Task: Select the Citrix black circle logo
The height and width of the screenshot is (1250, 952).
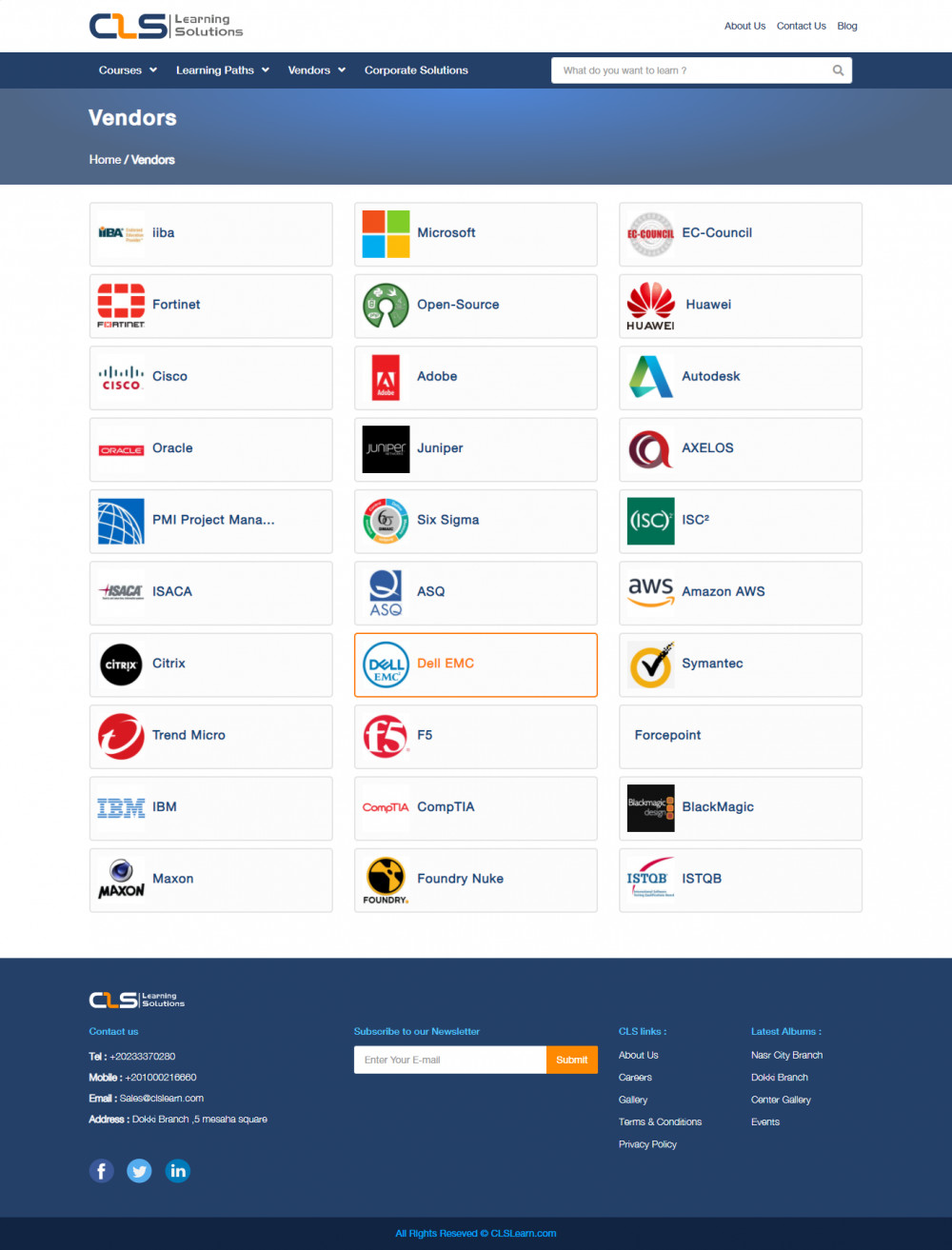Action: 121,665
